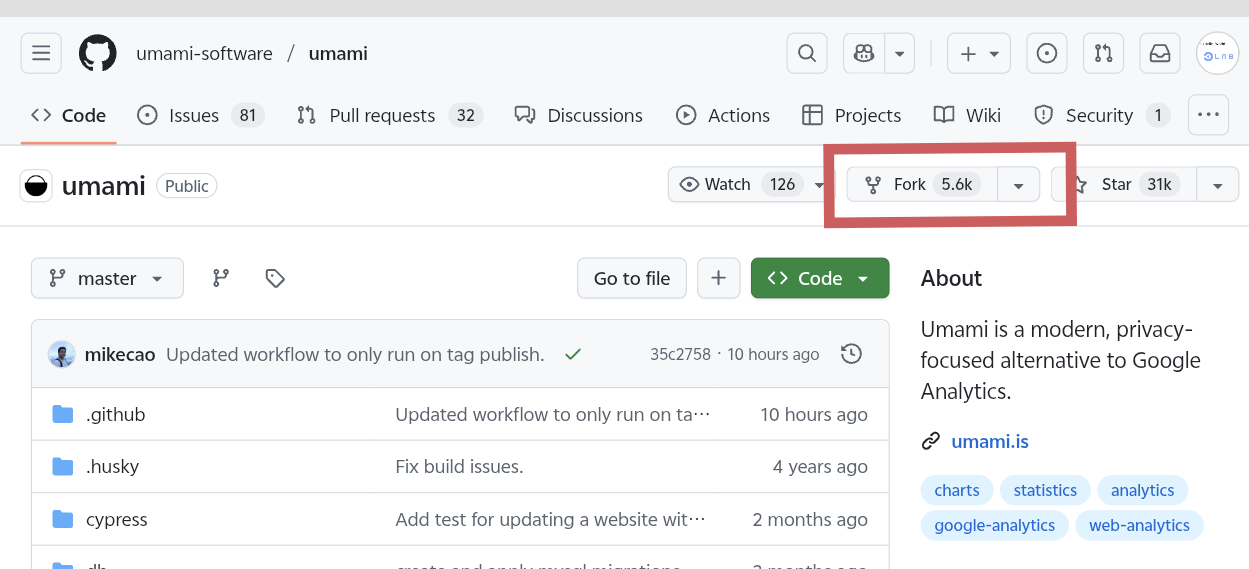The image size is (1249, 569).
Task: View tags icon beside branch selector
Action: tap(275, 278)
